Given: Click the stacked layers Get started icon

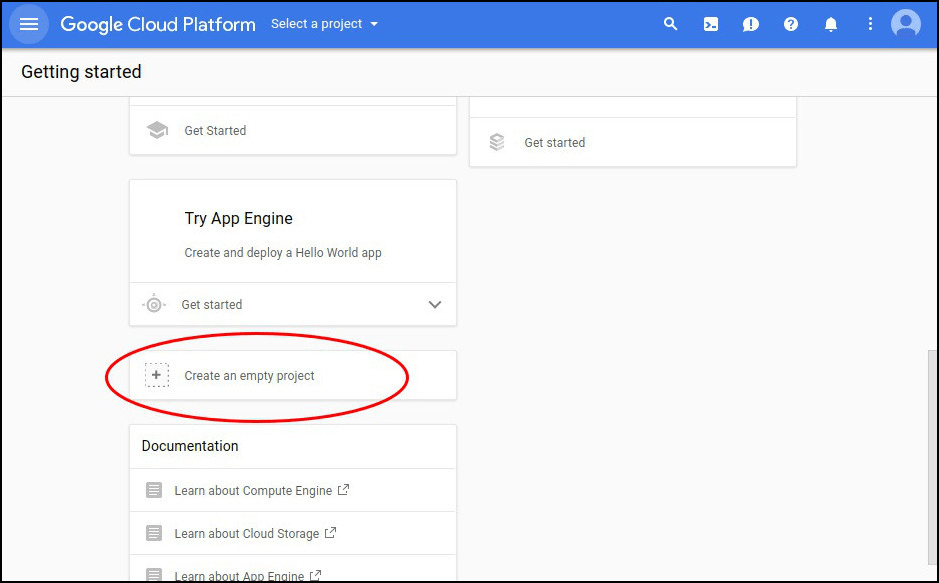Looking at the screenshot, I should [x=497, y=142].
